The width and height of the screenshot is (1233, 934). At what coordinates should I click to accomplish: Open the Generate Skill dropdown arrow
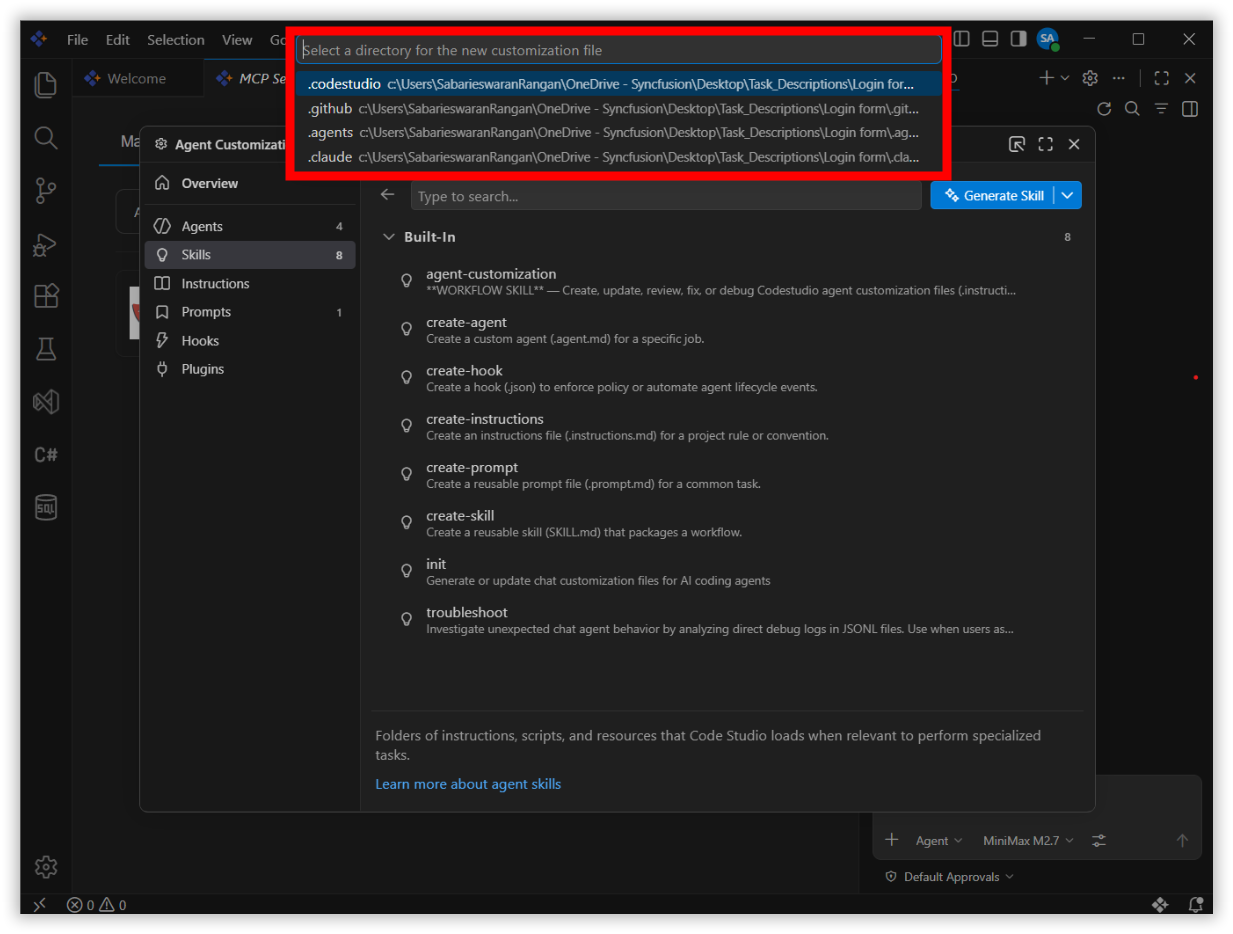(x=1068, y=196)
